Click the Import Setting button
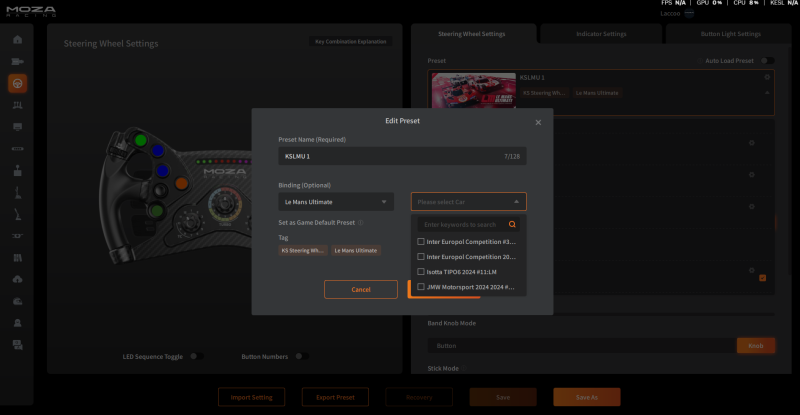The width and height of the screenshot is (800, 415). (x=252, y=397)
